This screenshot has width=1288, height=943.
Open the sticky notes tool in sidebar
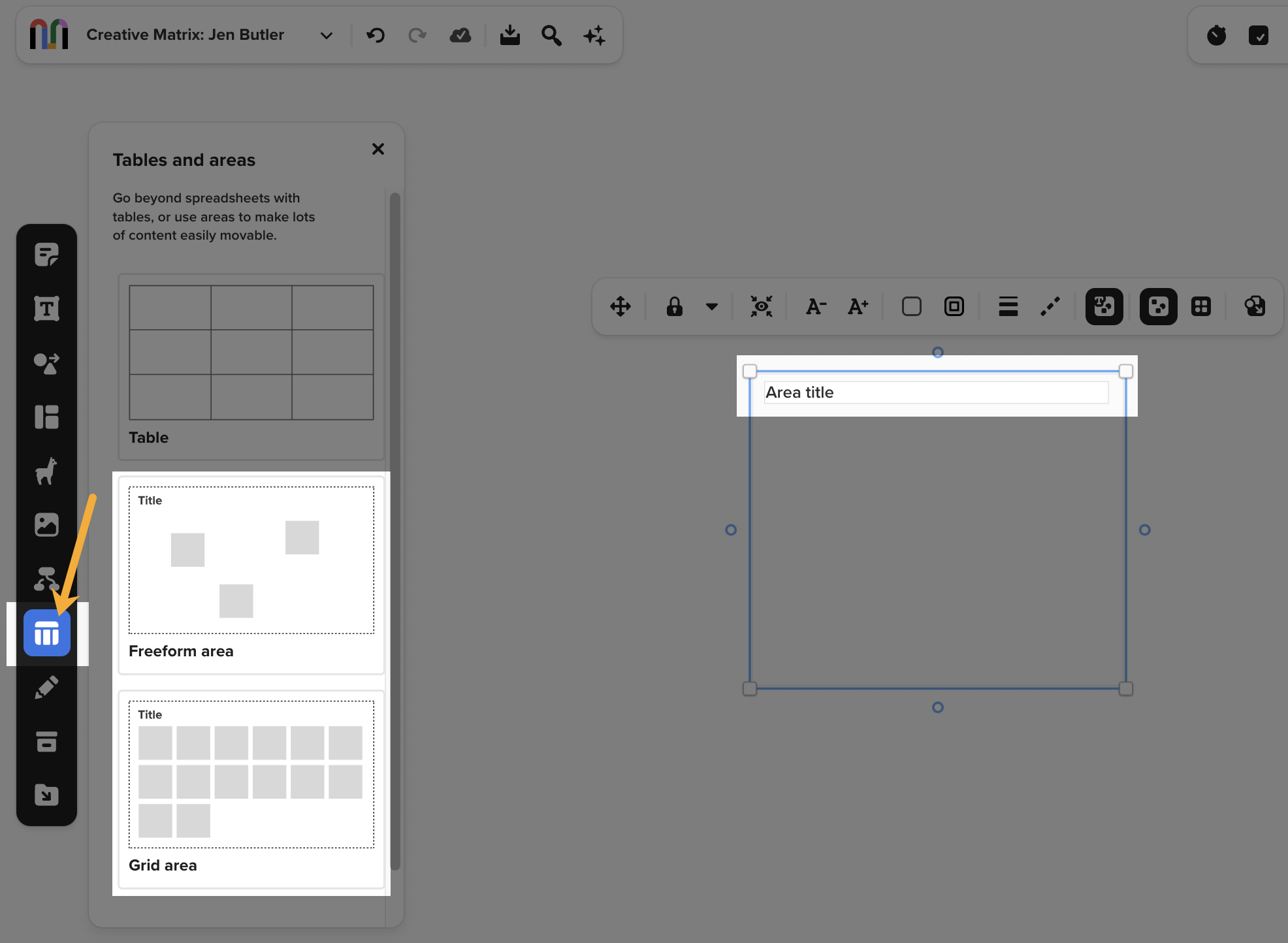[46, 255]
